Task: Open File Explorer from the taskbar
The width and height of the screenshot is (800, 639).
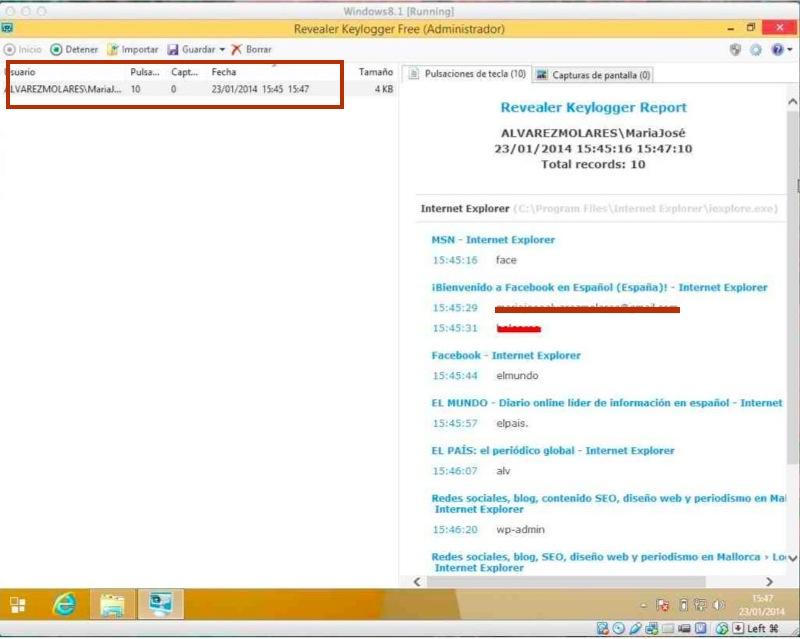Action: click(113, 604)
